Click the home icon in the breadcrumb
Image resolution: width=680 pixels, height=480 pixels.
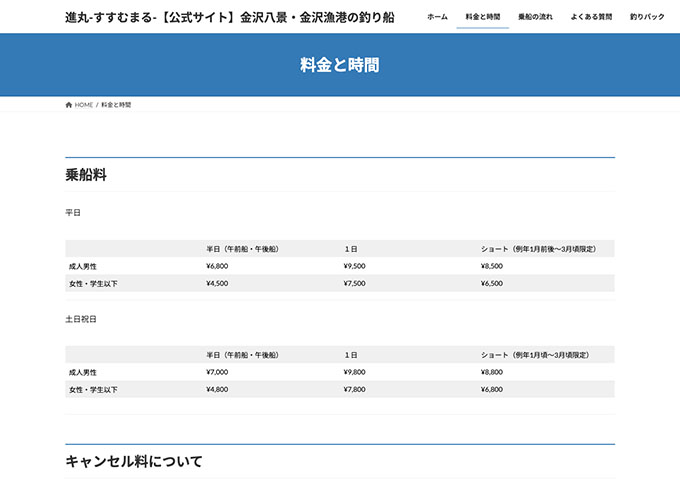click(69, 105)
